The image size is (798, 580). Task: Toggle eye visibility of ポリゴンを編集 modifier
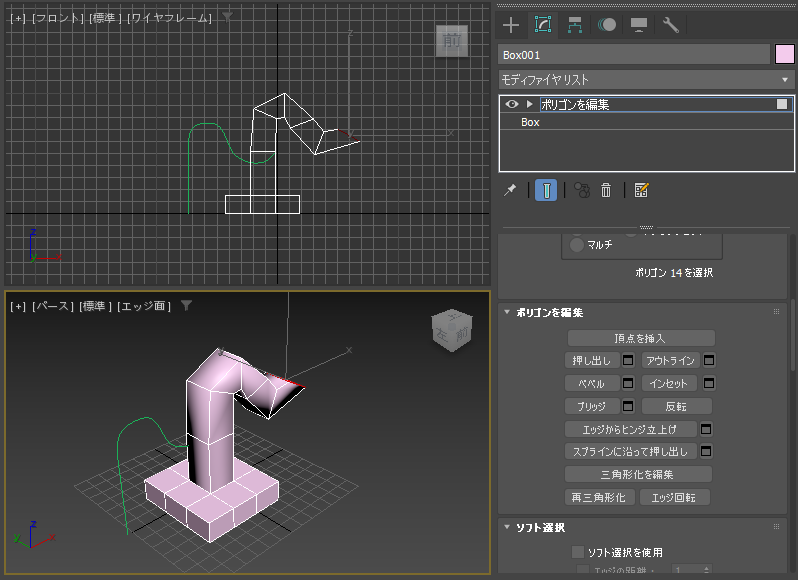512,104
